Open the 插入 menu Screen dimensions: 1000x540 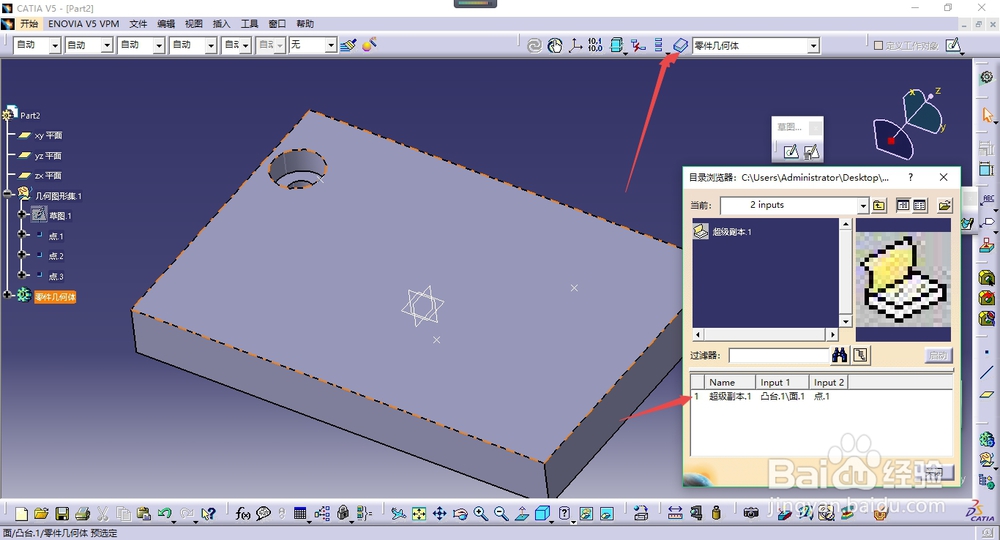click(x=221, y=24)
